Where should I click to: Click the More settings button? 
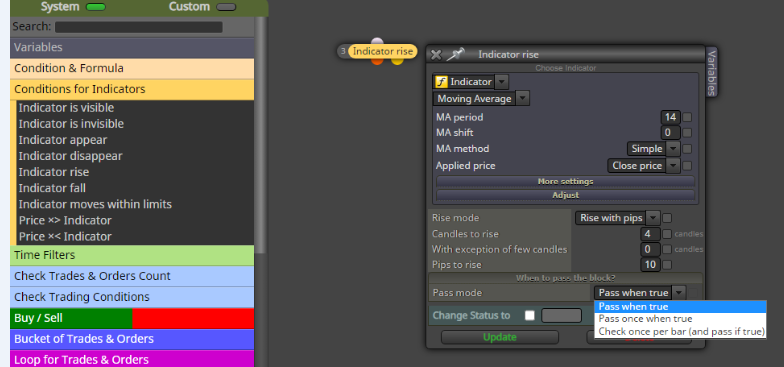coord(566,181)
